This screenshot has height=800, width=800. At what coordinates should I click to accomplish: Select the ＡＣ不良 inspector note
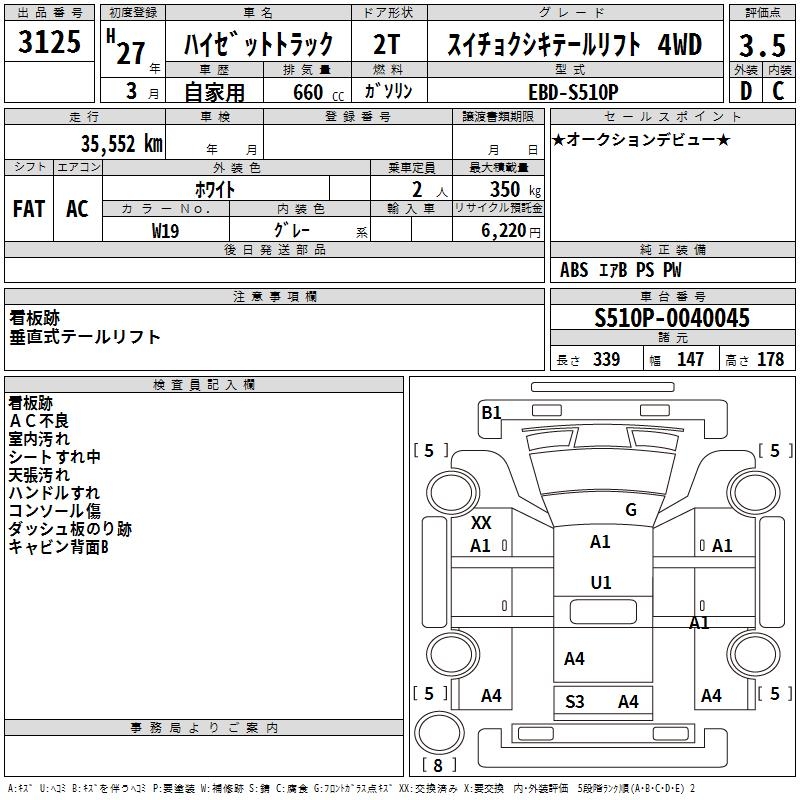pos(39,421)
